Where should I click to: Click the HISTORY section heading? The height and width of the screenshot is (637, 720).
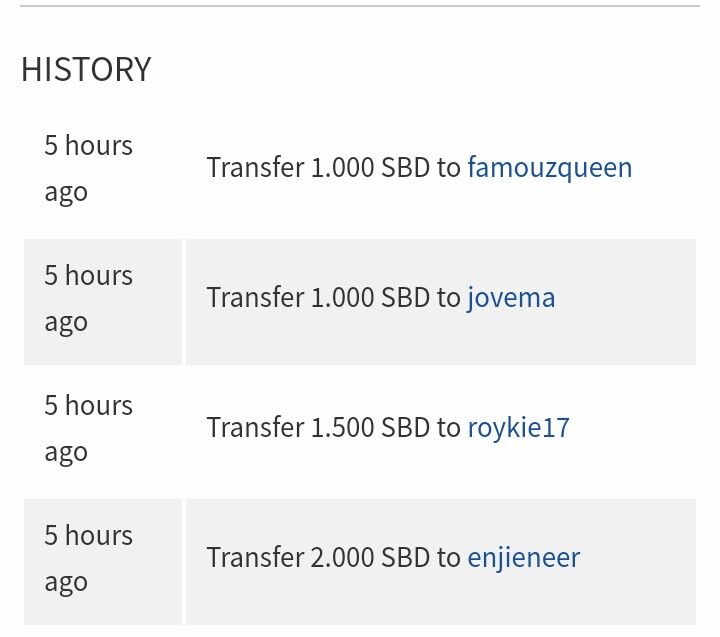tap(86, 69)
